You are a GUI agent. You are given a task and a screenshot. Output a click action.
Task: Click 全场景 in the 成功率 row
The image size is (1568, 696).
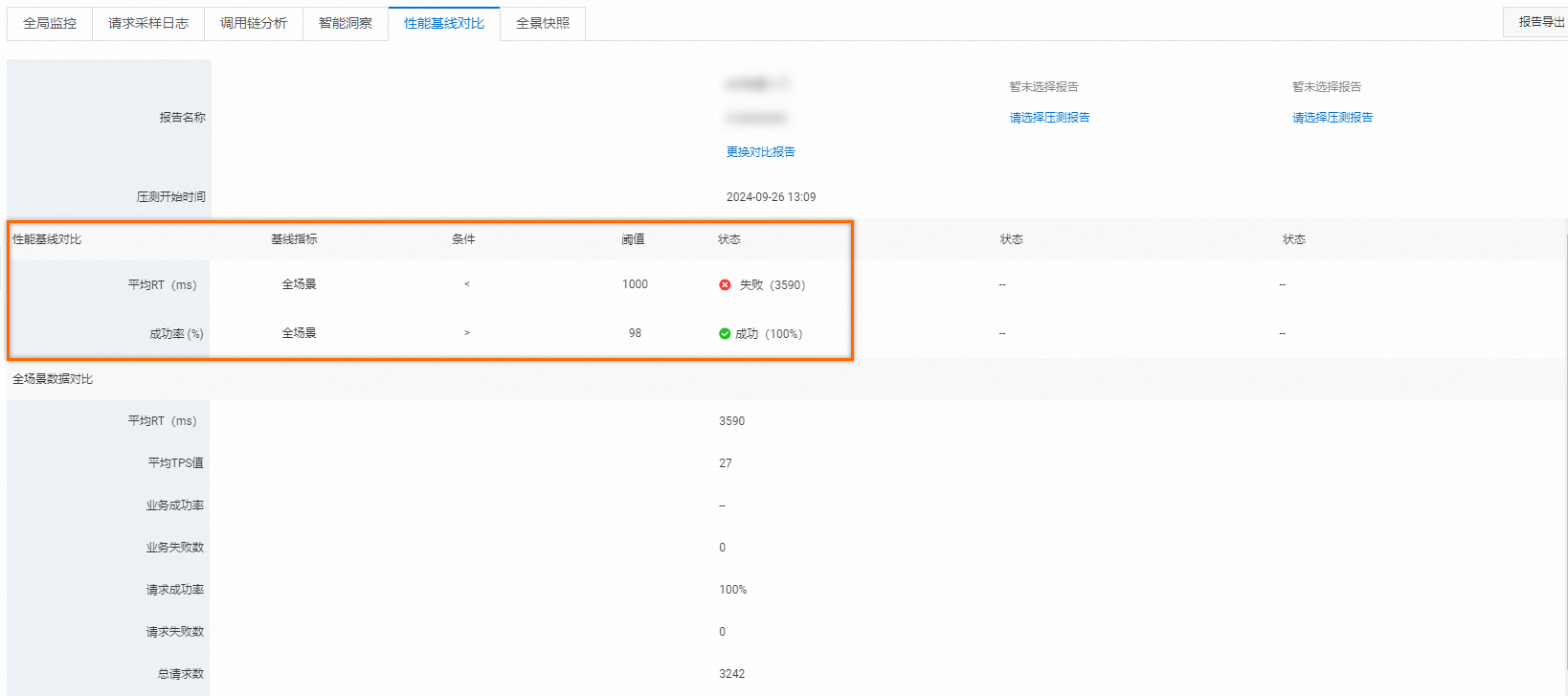299,333
